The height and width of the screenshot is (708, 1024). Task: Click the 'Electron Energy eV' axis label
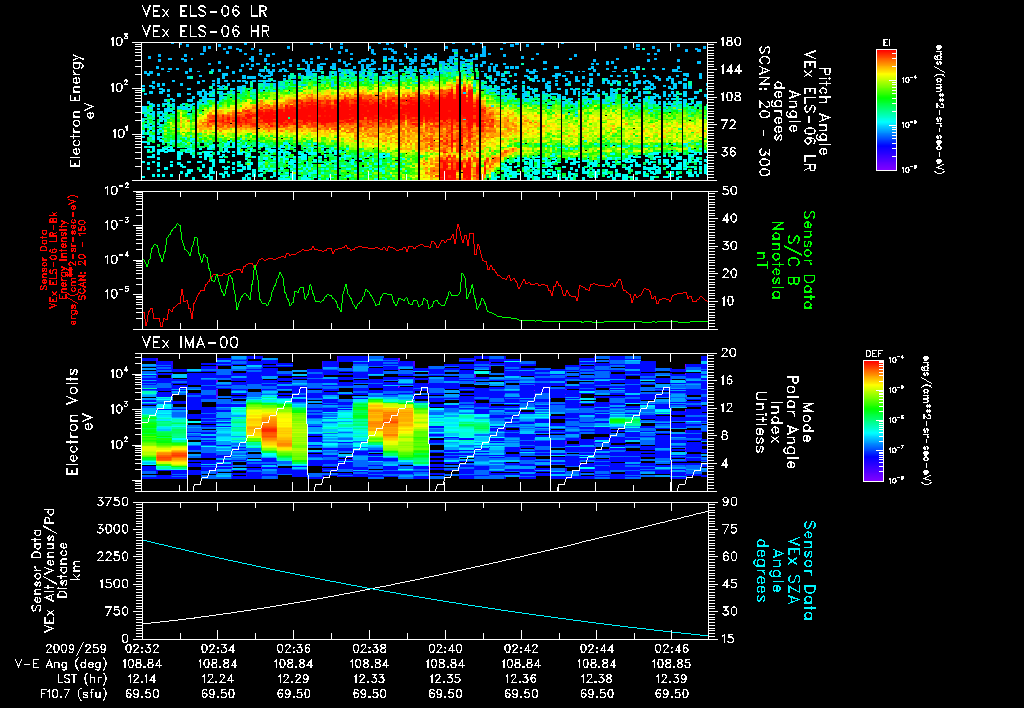(82, 110)
